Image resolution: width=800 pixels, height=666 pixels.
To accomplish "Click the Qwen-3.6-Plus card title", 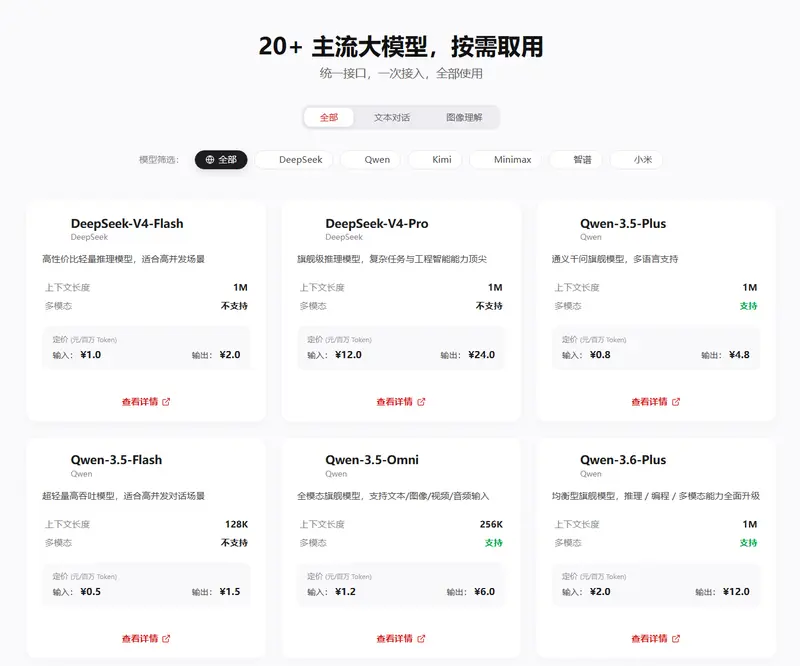I will pos(623,460).
